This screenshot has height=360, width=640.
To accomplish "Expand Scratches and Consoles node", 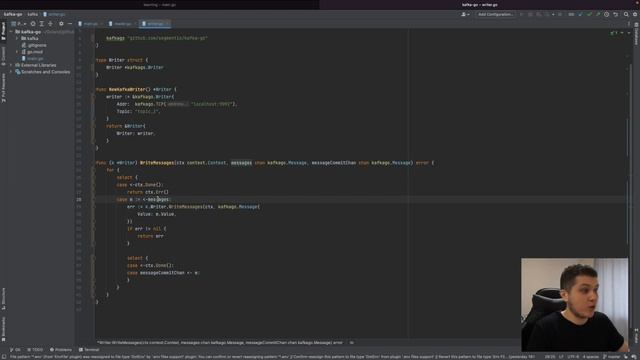I will coord(11,72).
